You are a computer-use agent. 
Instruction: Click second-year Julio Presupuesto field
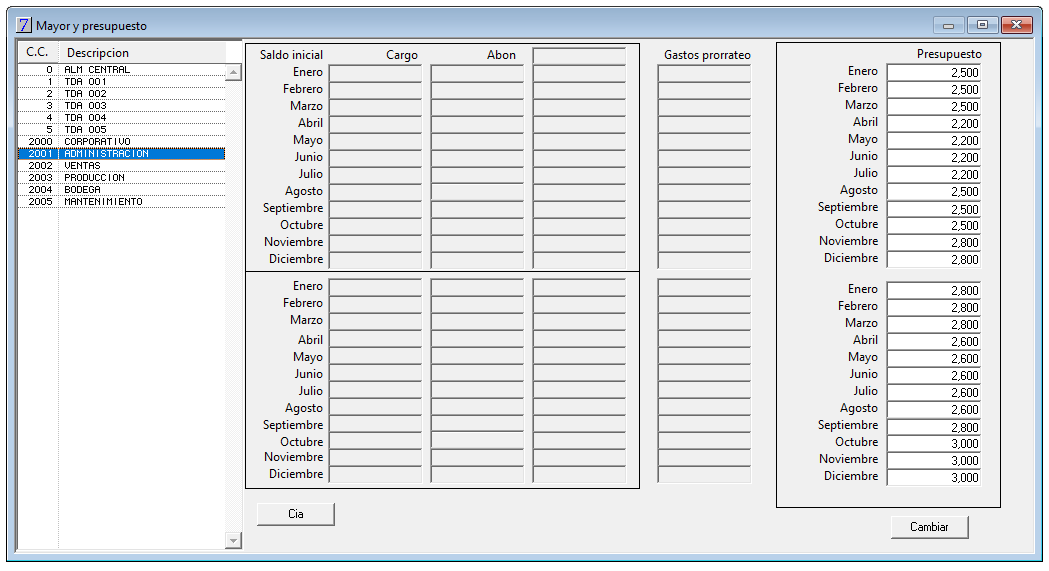click(x=933, y=392)
